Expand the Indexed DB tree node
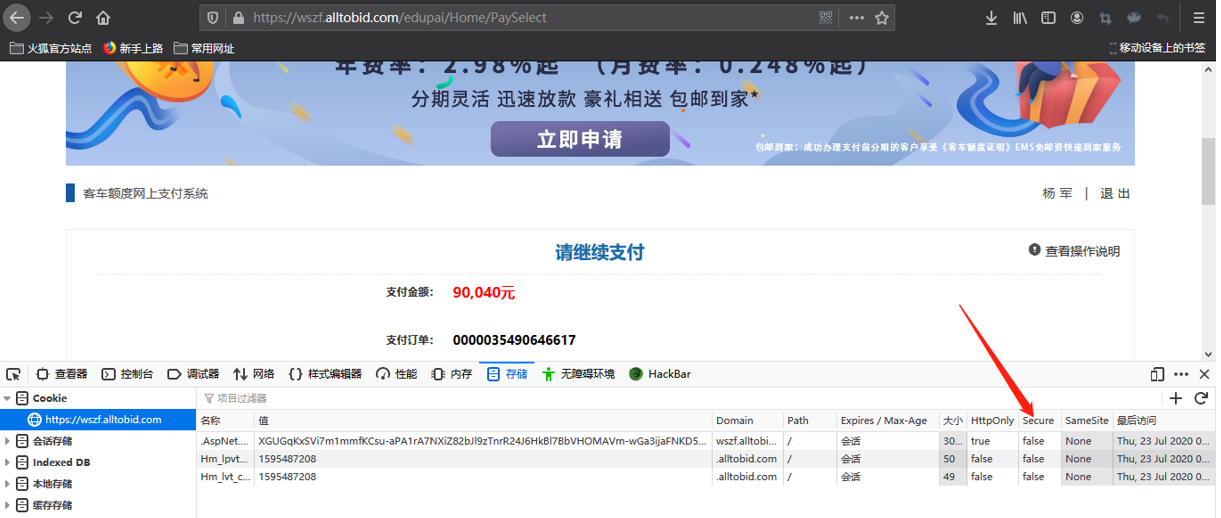1221x518 pixels. pos(8,462)
